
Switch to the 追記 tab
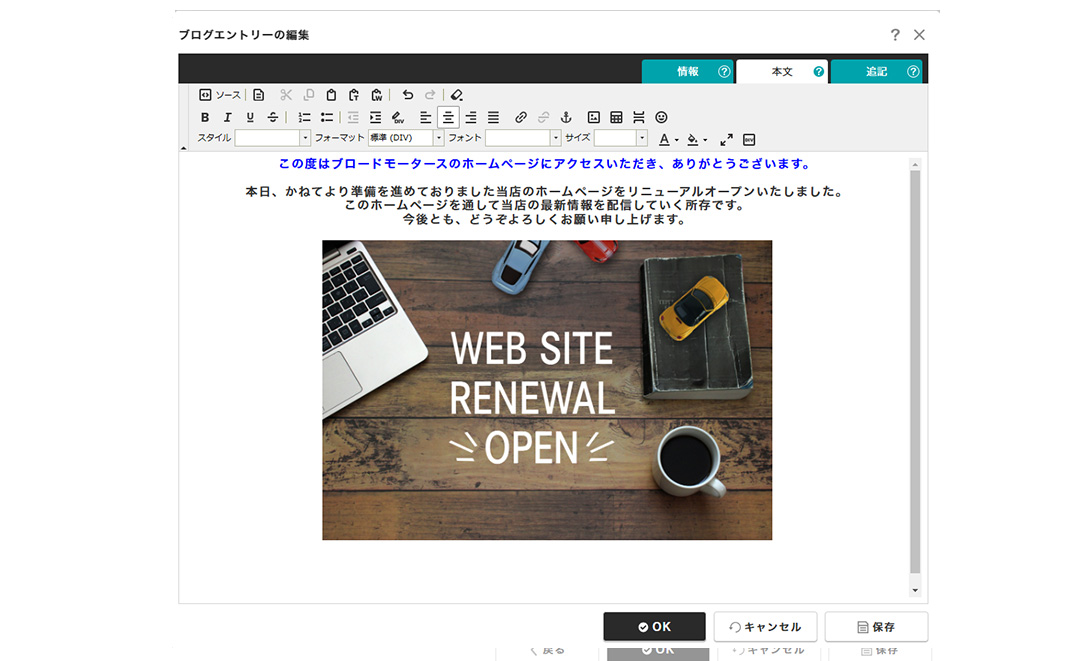coord(876,72)
